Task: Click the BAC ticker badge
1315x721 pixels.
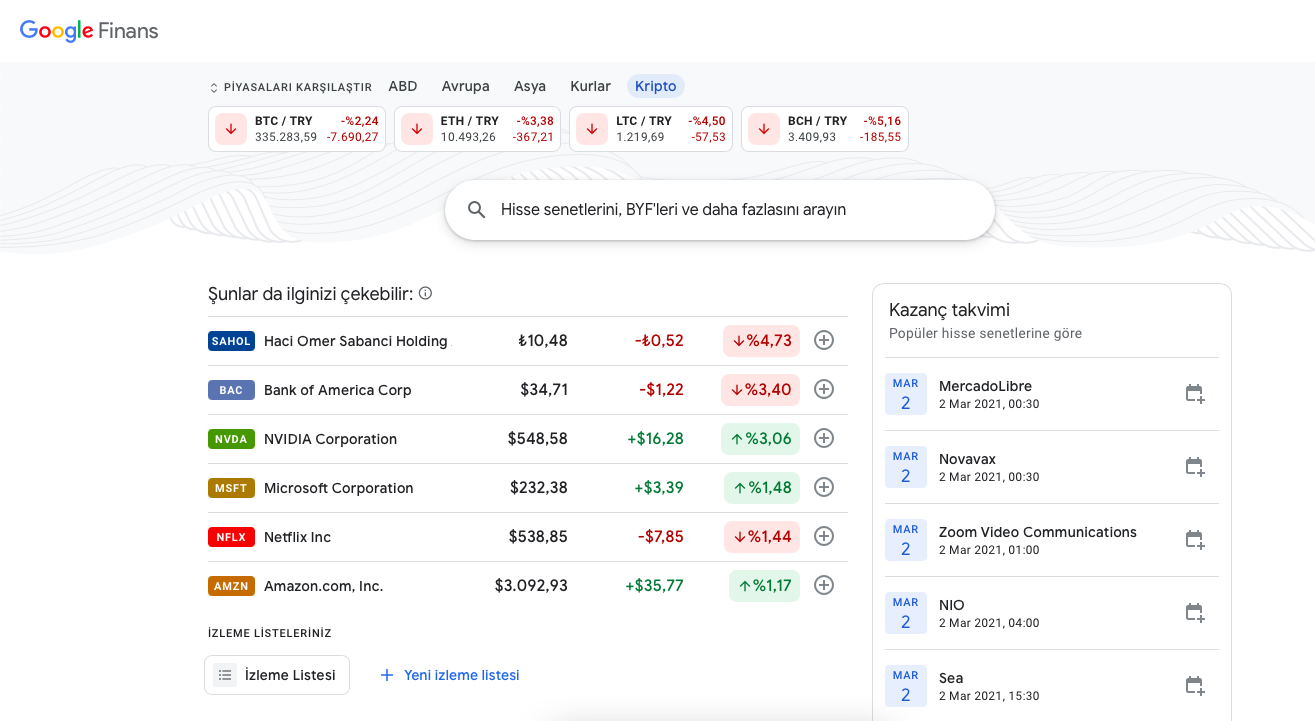Action: coord(231,390)
